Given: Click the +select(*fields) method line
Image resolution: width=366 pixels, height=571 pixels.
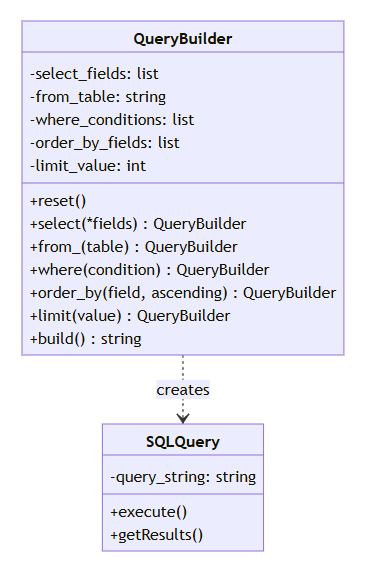Looking at the screenshot, I should pos(138,224).
